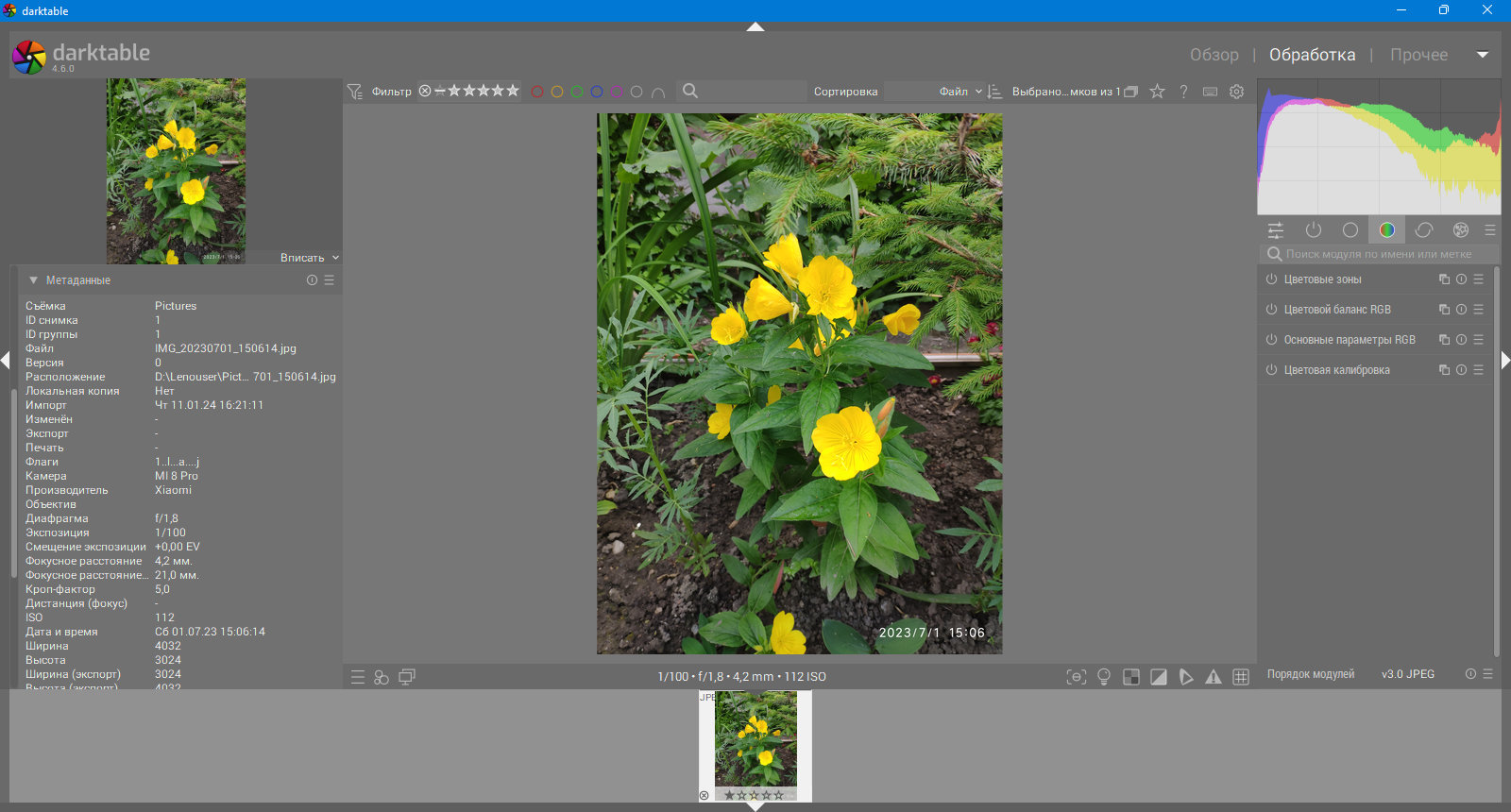Image resolution: width=1511 pixels, height=812 pixels.
Task: Open the effects modules group
Action: pyautogui.click(x=1461, y=230)
